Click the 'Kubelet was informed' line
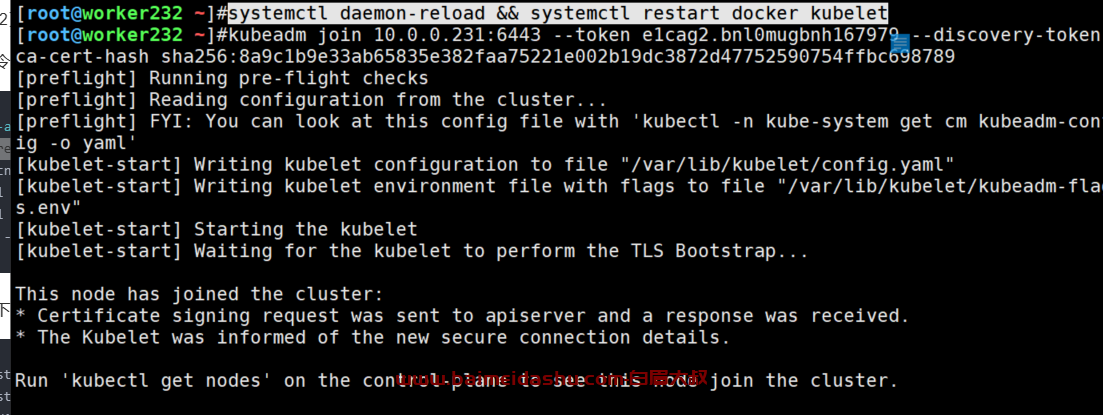The width and height of the screenshot is (1103, 415). coord(373,338)
